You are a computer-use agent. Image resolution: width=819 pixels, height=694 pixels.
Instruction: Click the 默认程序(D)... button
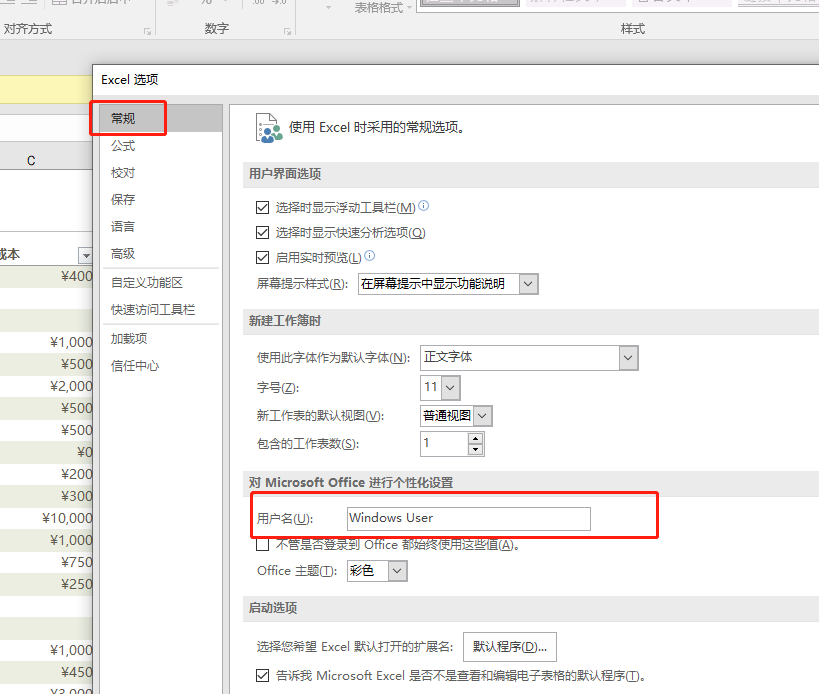(x=510, y=647)
